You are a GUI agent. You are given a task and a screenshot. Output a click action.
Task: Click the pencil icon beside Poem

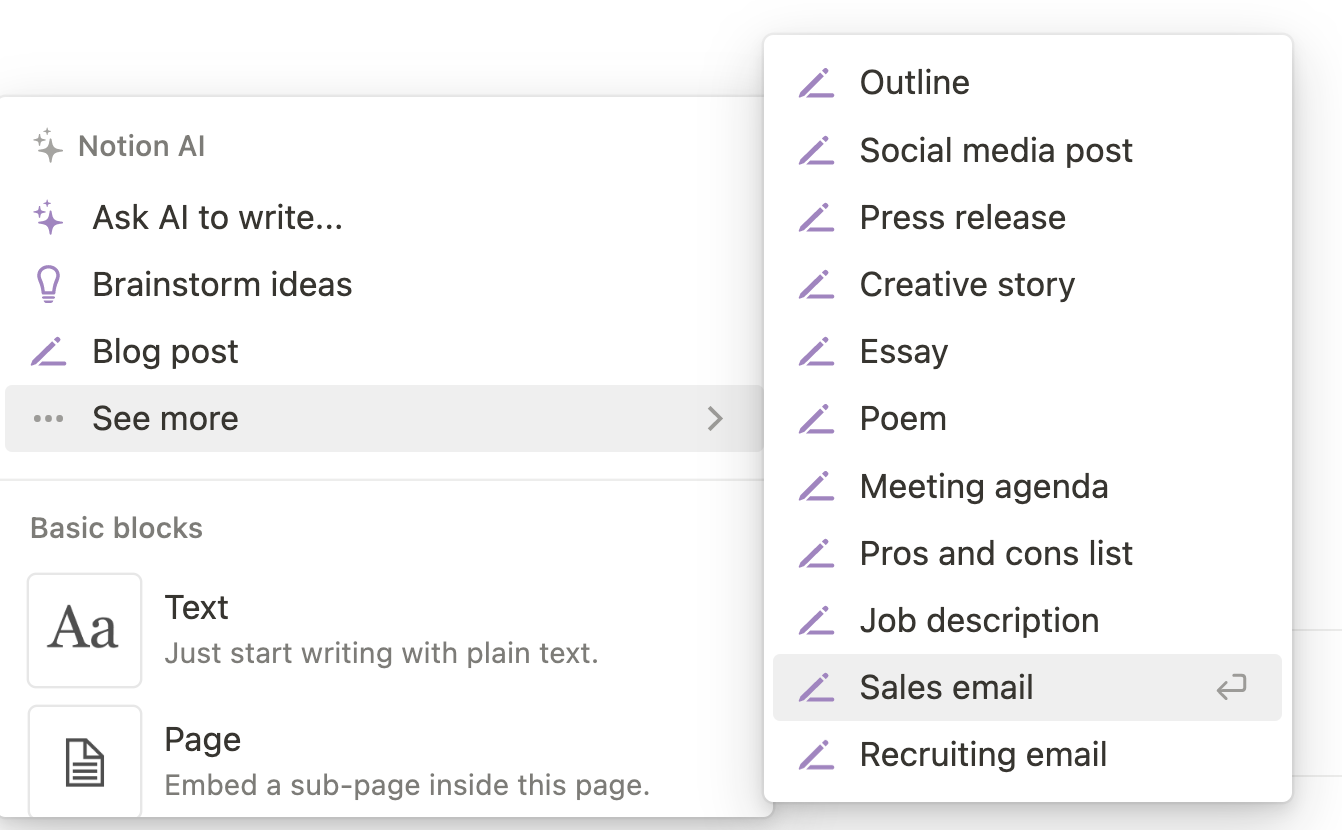click(816, 419)
